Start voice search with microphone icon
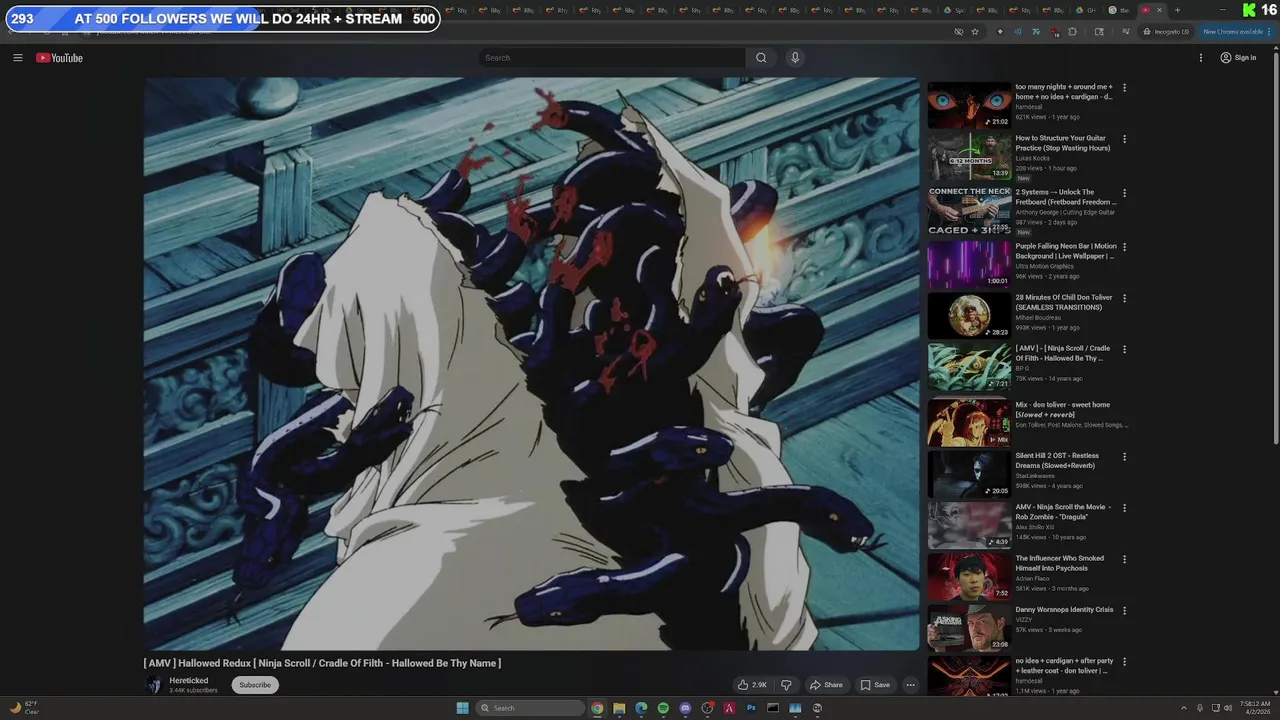This screenshot has height=720, width=1280. (x=795, y=58)
